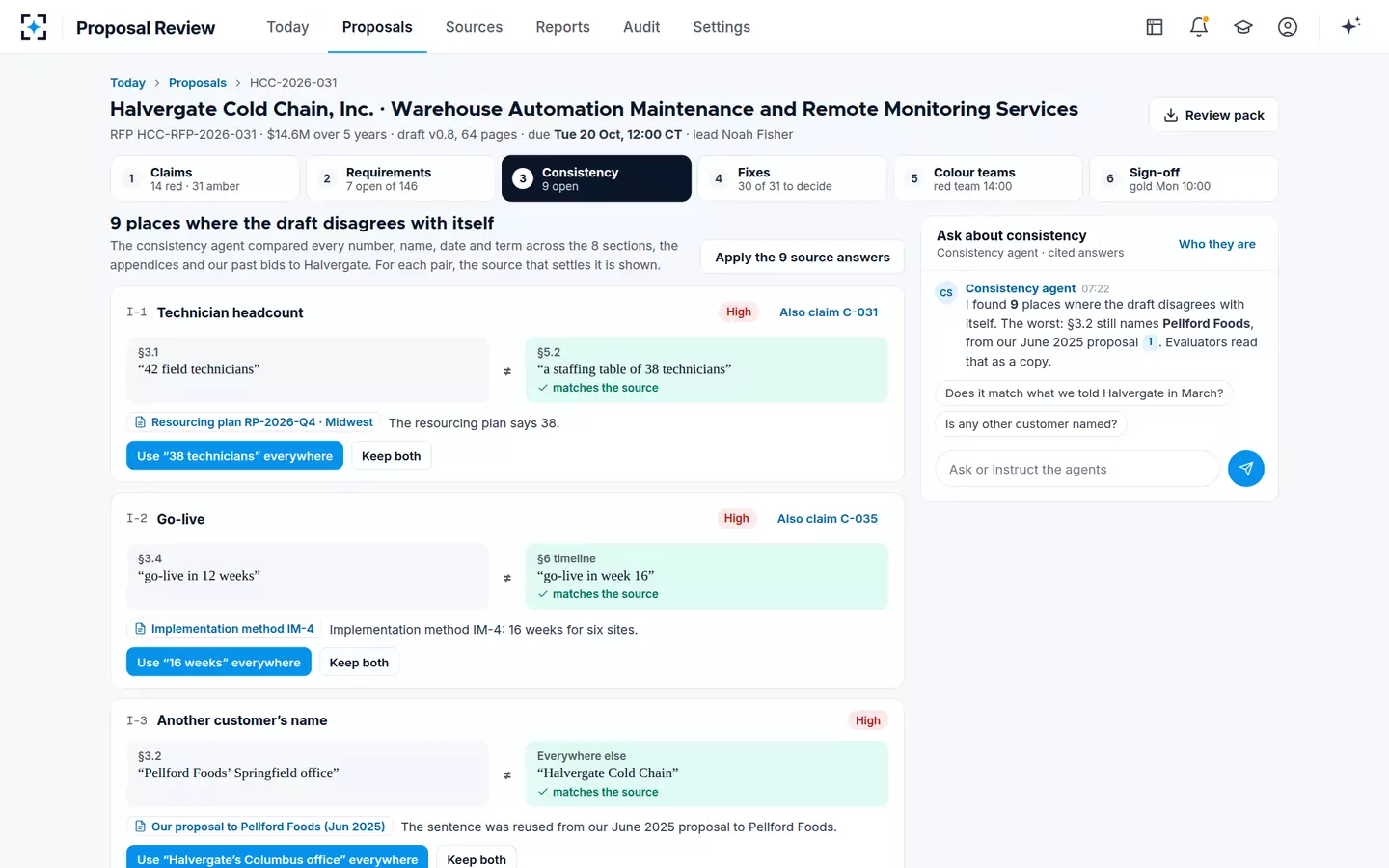The width and height of the screenshot is (1389, 868).
Task: Open the learning graduation cap icon
Action: coord(1243,27)
